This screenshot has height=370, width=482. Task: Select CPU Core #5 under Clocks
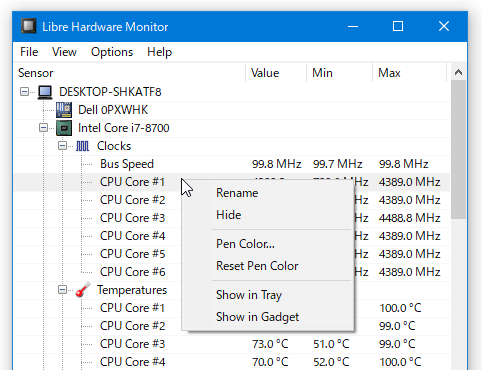132,254
